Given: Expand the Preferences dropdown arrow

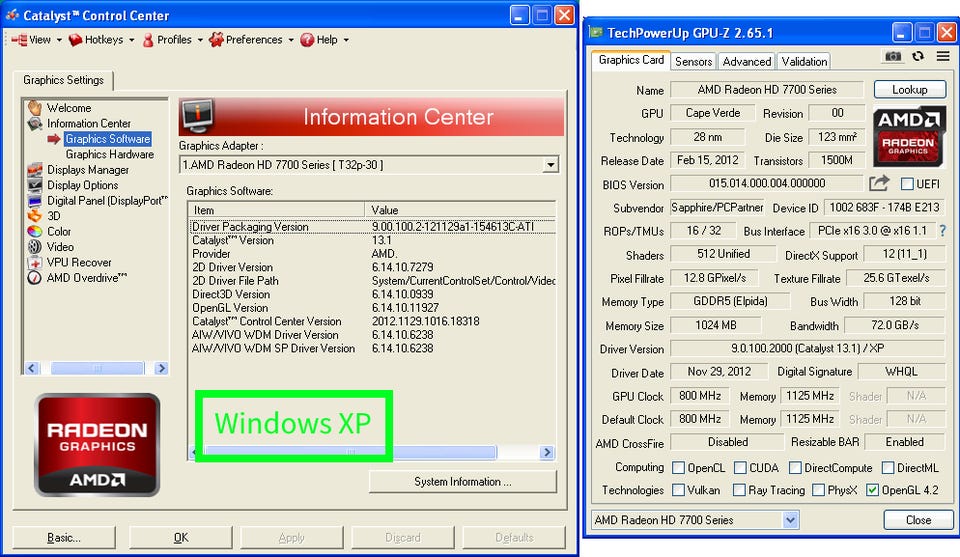Looking at the screenshot, I should pos(291,40).
